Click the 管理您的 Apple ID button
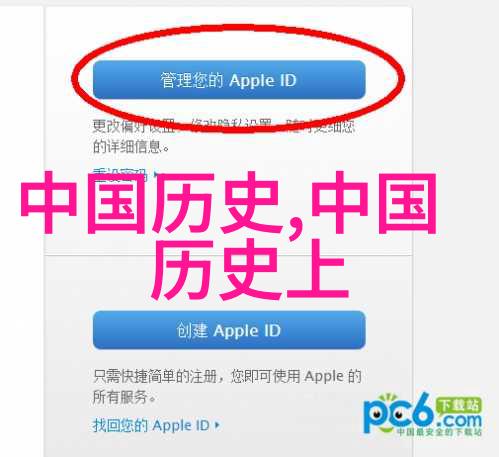This screenshot has width=499, height=457. click(x=229, y=80)
